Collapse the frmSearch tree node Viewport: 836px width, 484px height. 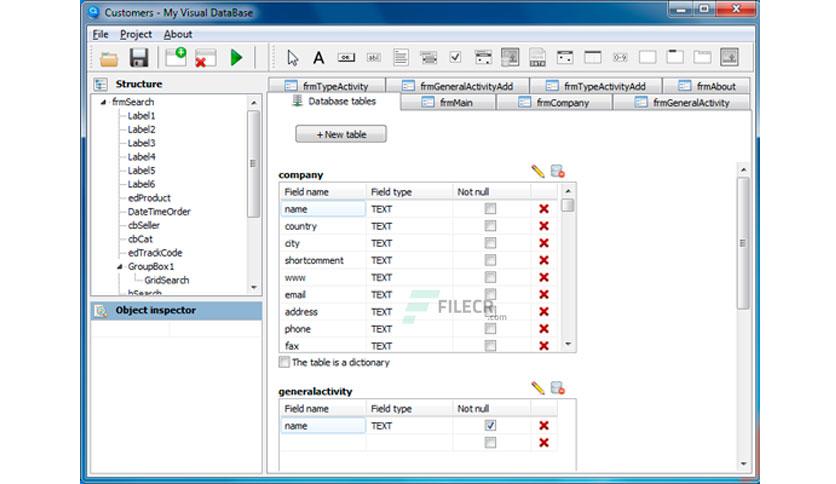pyautogui.click(x=103, y=102)
